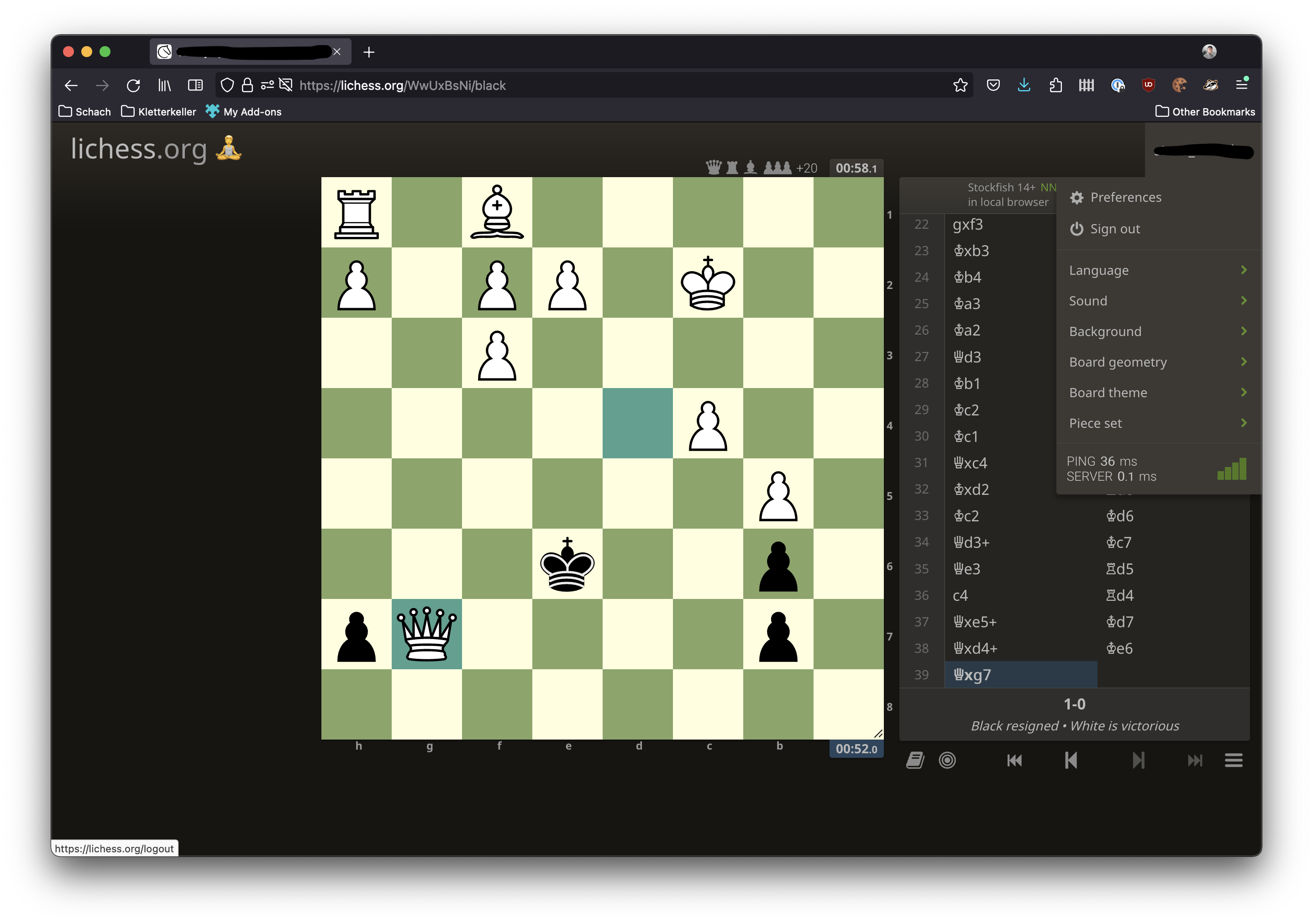
Task: Click the white king on c2
Action: tap(708, 283)
